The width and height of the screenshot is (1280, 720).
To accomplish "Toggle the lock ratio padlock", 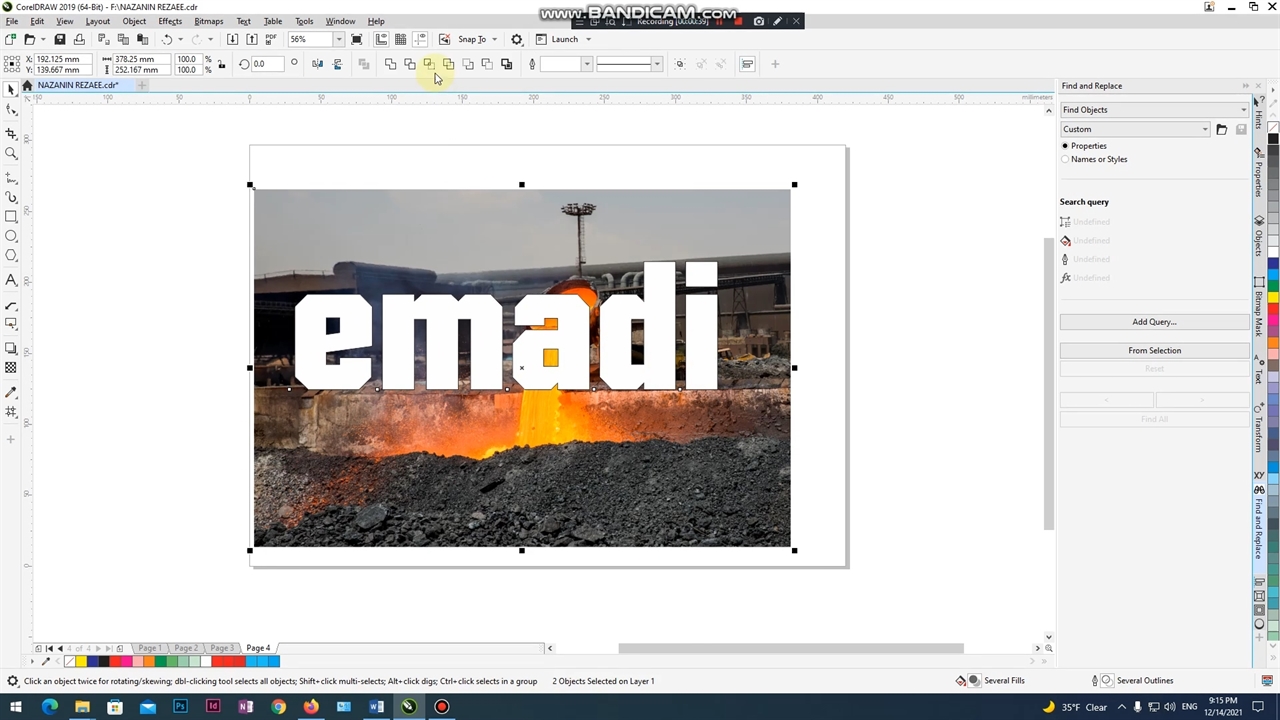I will click(221, 64).
